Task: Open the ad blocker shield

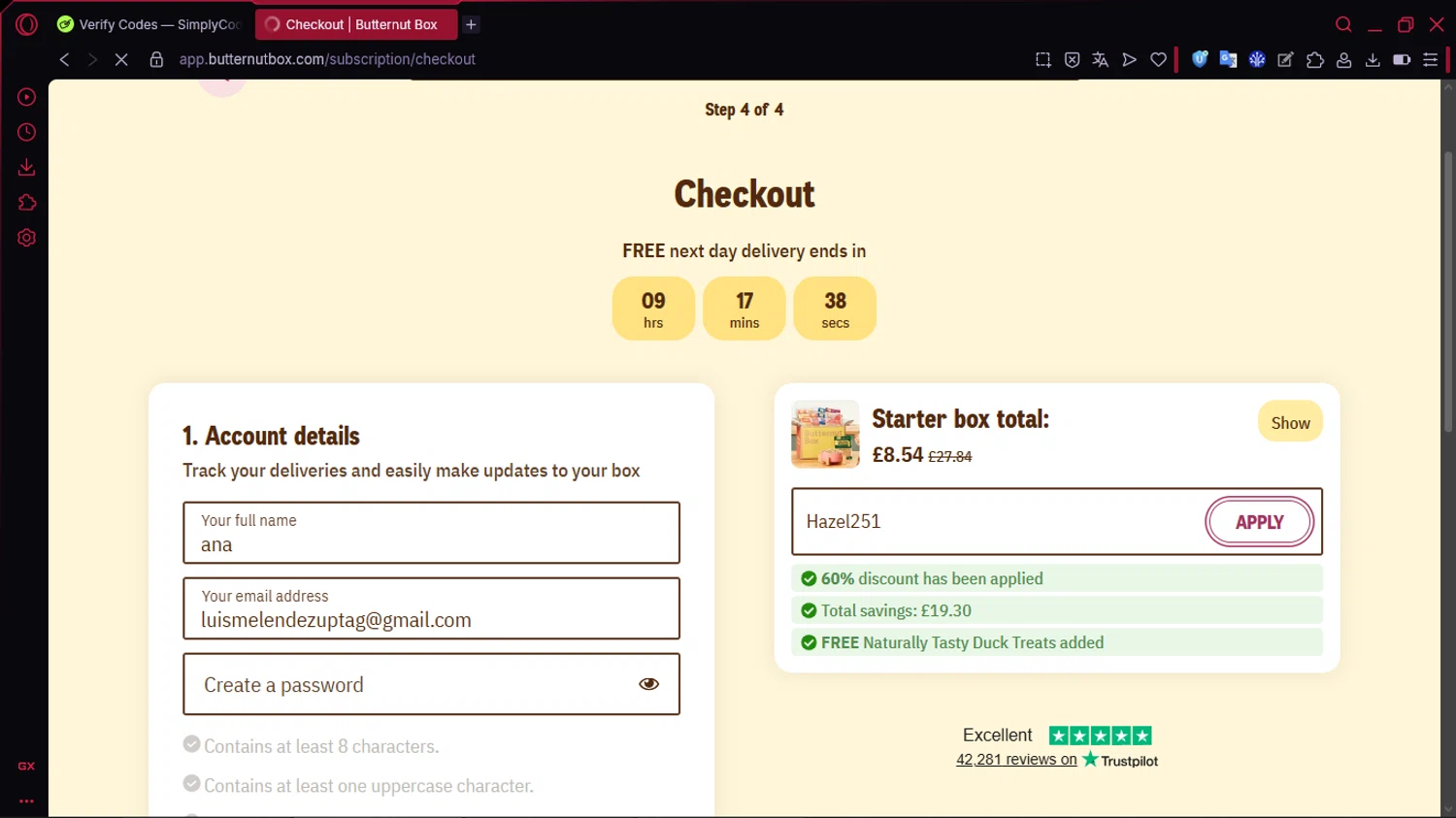Action: coord(1072,59)
